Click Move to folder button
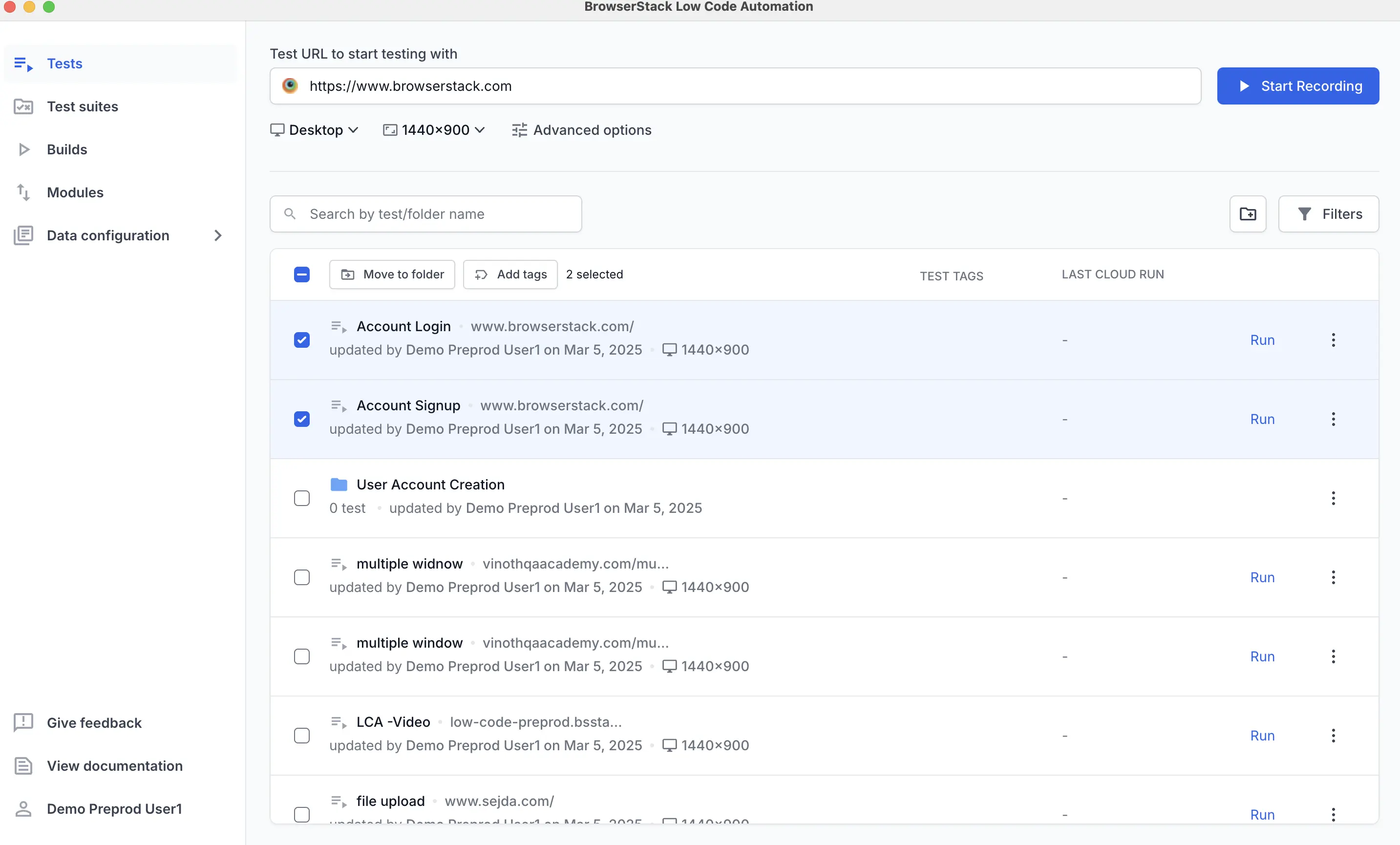Screen dimensions: 1400x845 click(x=392, y=275)
